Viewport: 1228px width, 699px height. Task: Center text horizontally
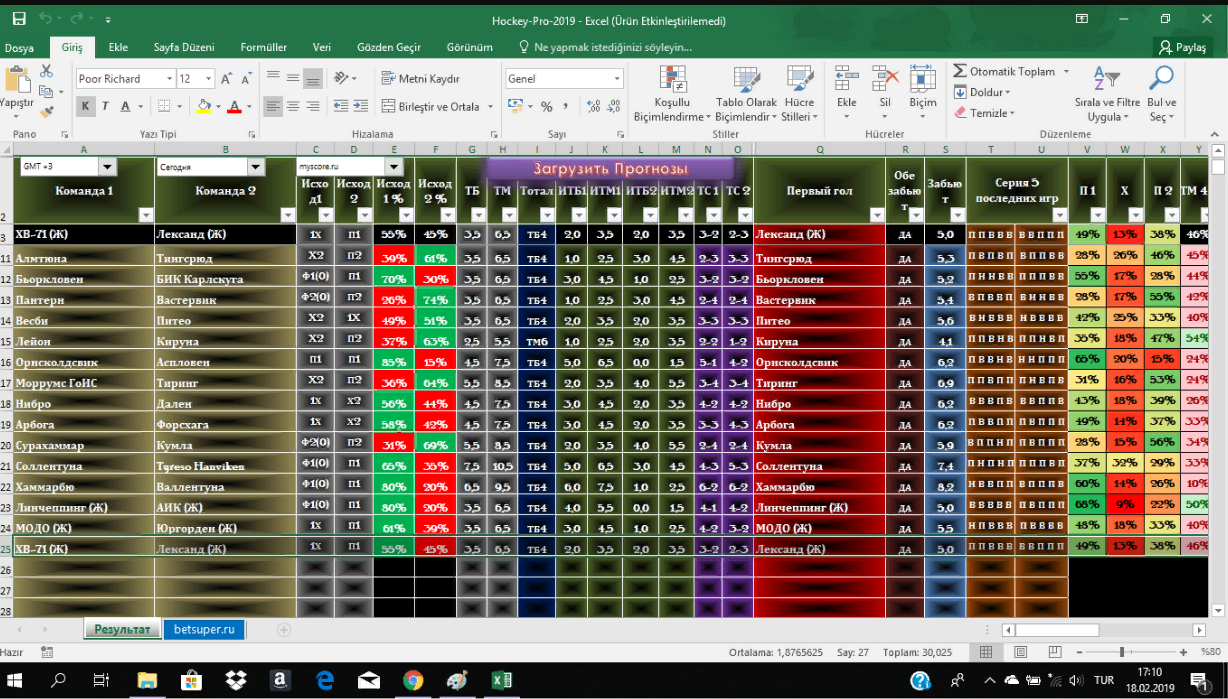coord(293,106)
